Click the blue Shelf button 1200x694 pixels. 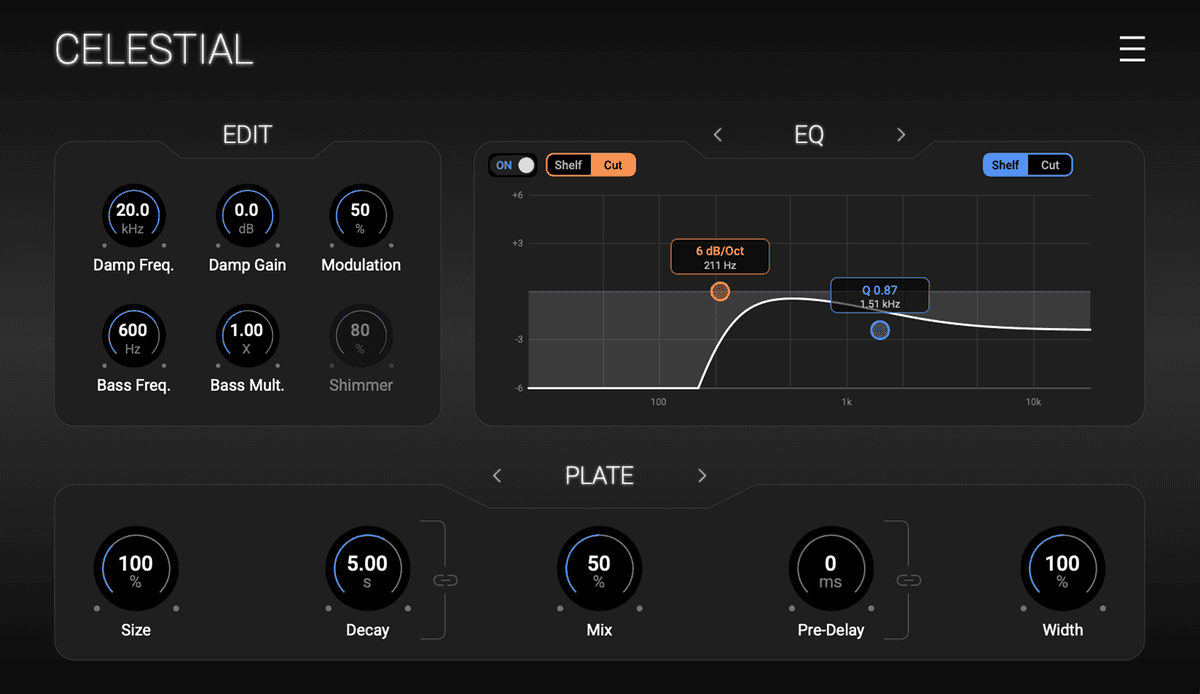click(1005, 165)
